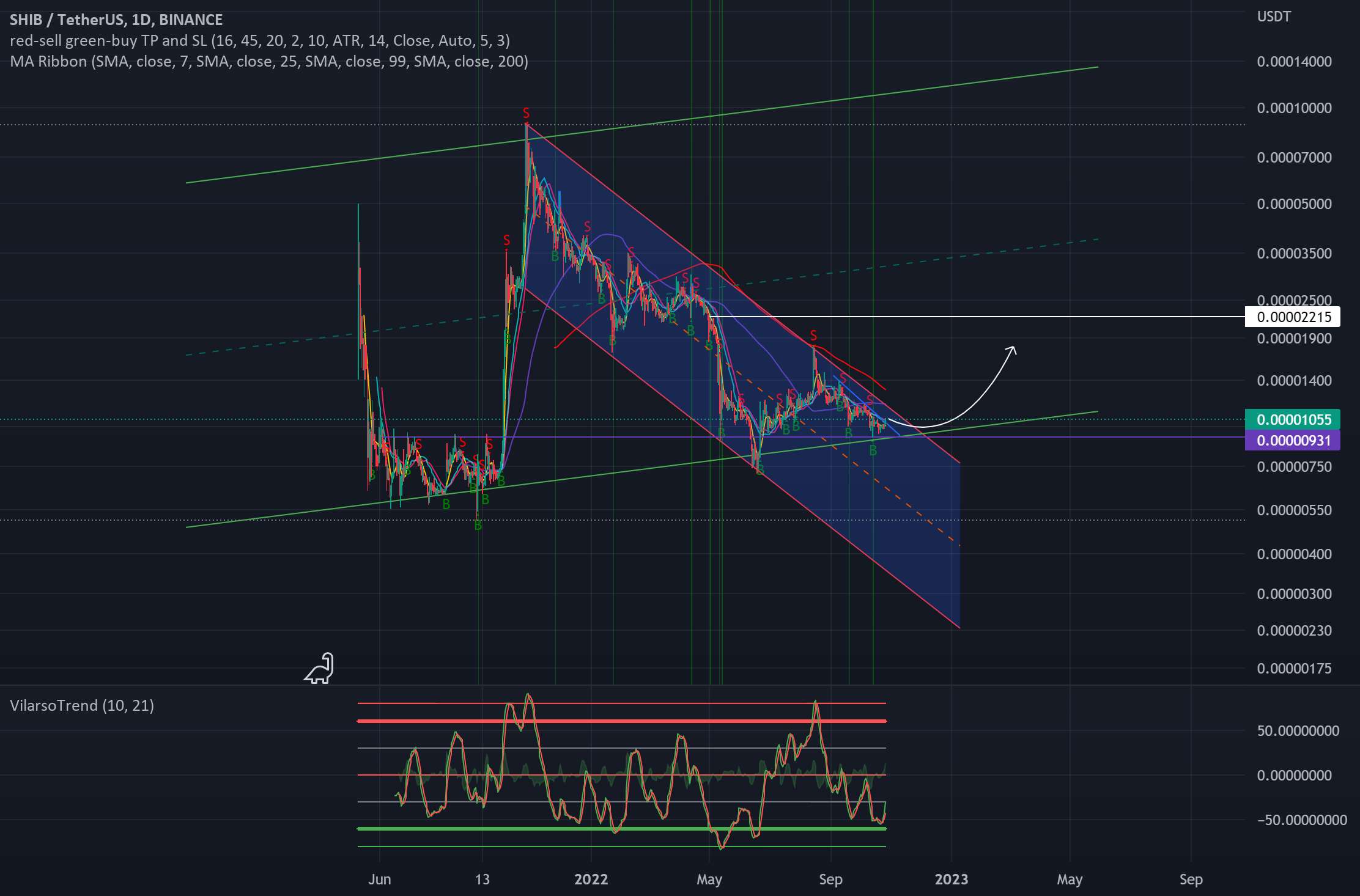Image resolution: width=1360 pixels, height=896 pixels.
Task: Click the USDT currency label
Action: click(x=1274, y=17)
